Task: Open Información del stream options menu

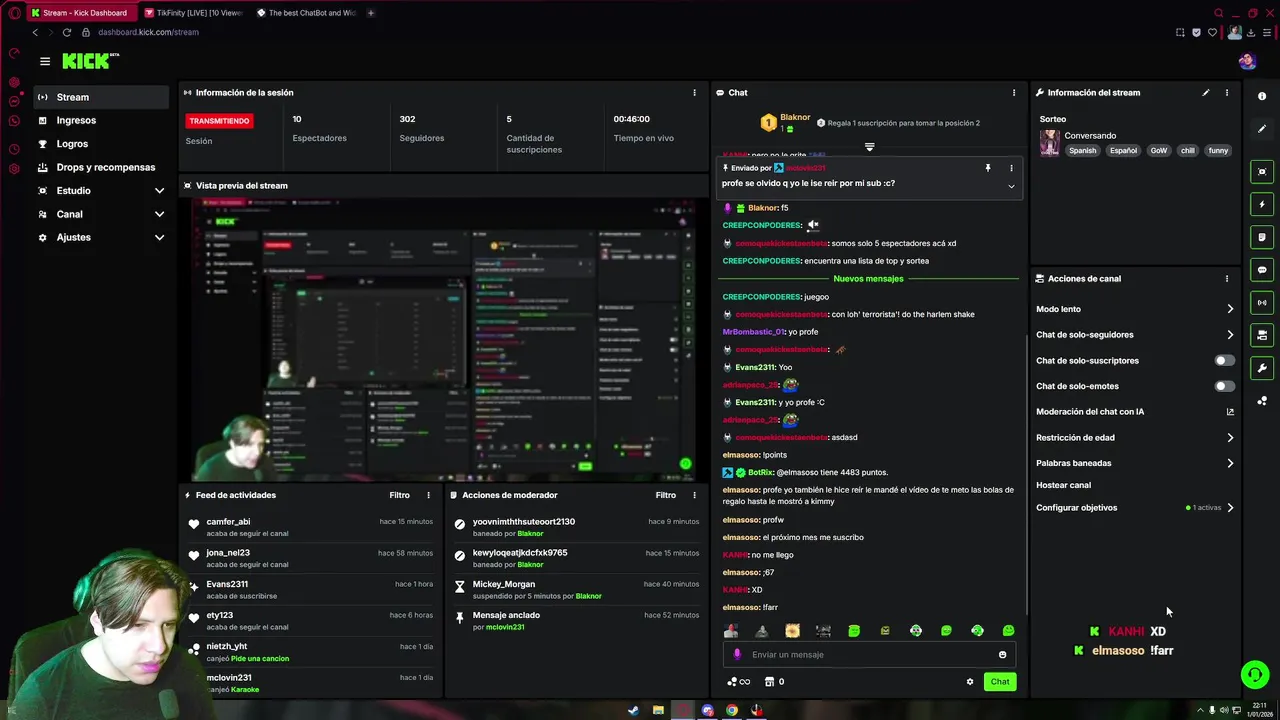Action: tap(1227, 92)
